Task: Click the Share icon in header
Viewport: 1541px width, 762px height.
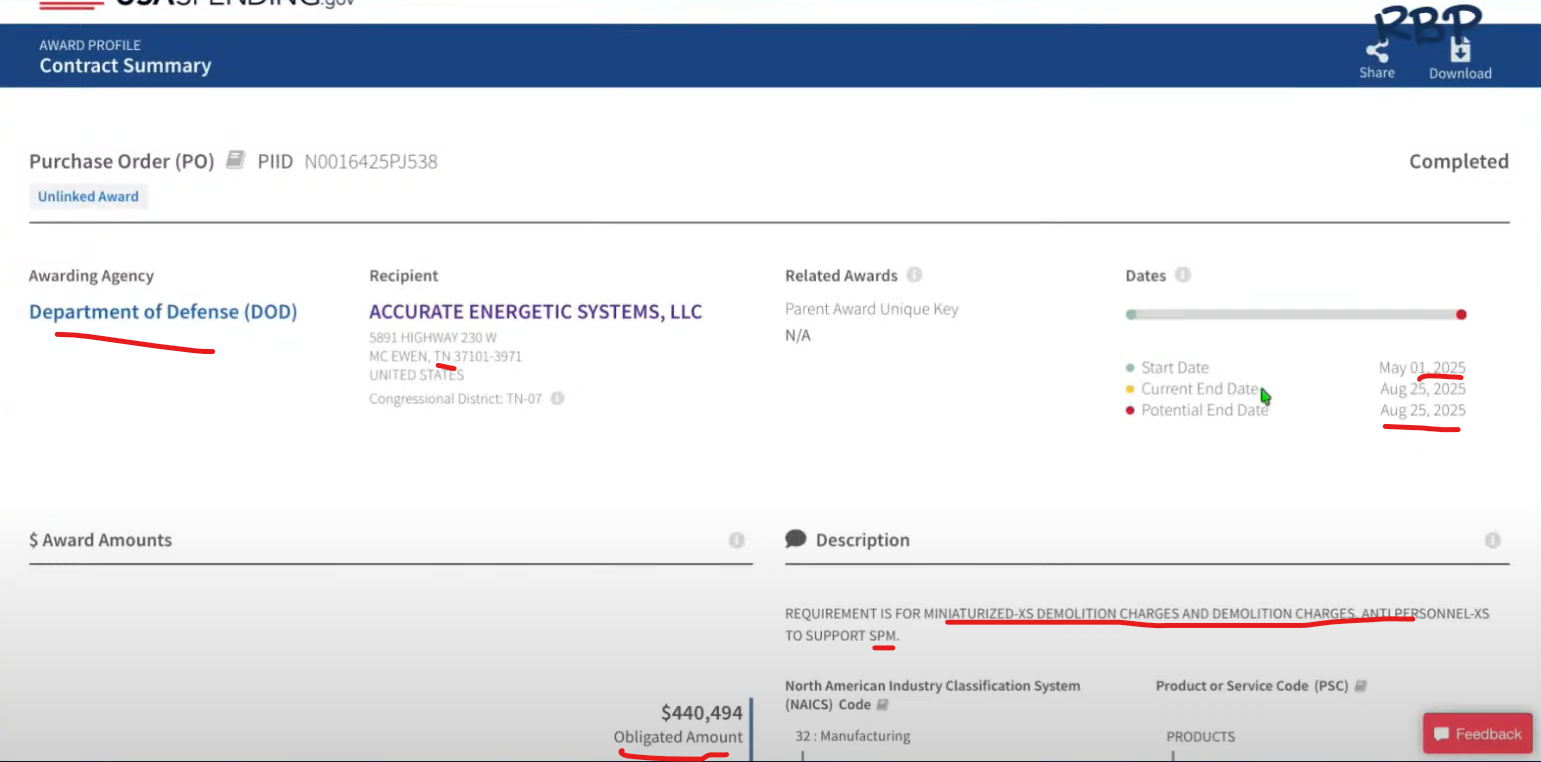Action: pyautogui.click(x=1376, y=51)
